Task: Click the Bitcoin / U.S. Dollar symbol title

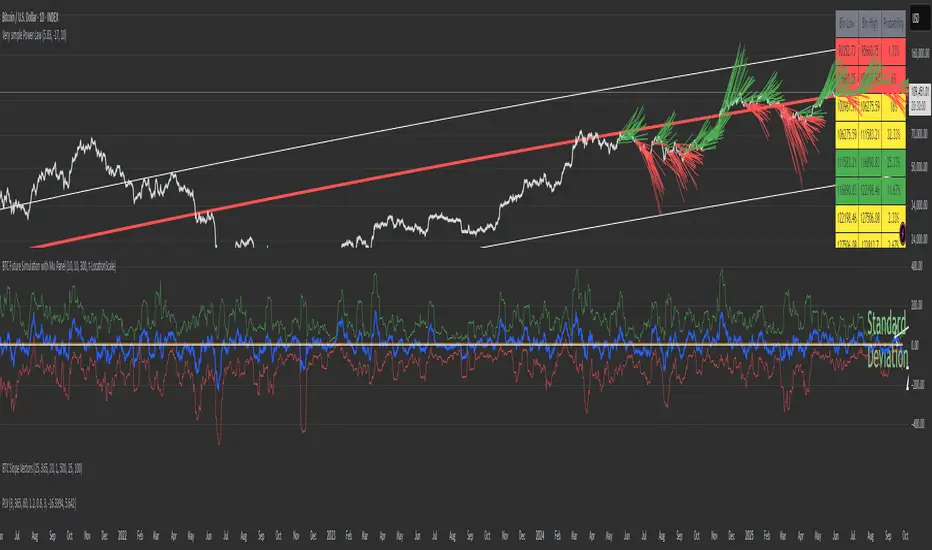Action: tap(30, 18)
